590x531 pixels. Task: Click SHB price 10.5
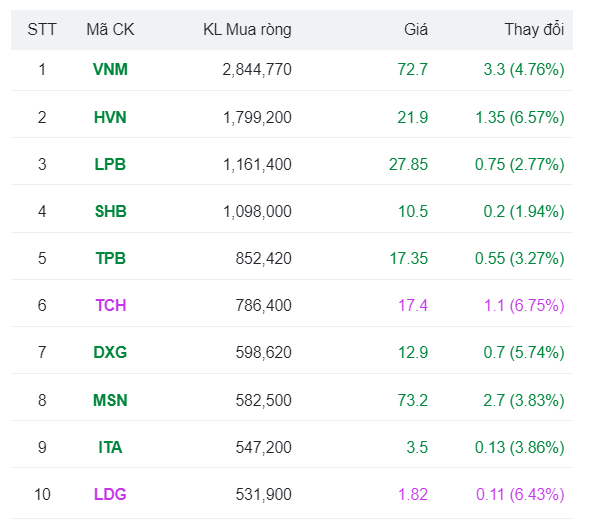point(413,211)
